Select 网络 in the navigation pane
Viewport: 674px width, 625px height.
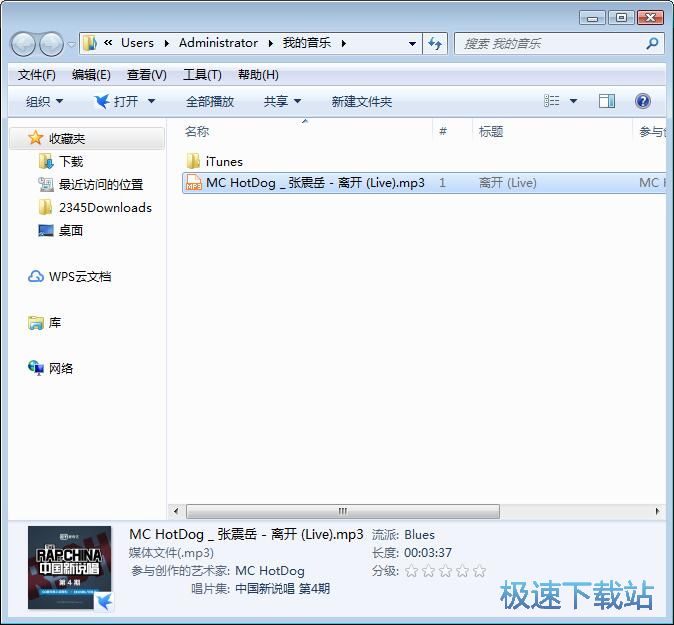pos(61,368)
